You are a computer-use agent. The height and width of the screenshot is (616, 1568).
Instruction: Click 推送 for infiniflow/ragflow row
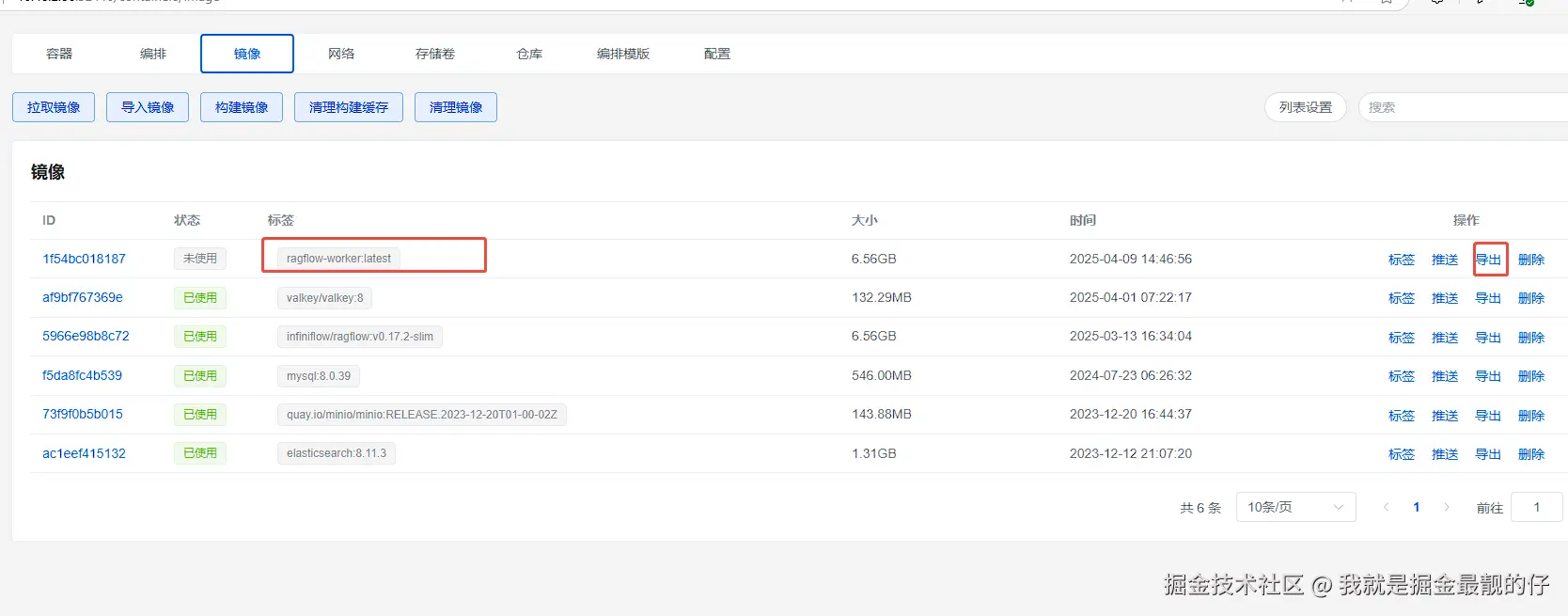[x=1445, y=338]
